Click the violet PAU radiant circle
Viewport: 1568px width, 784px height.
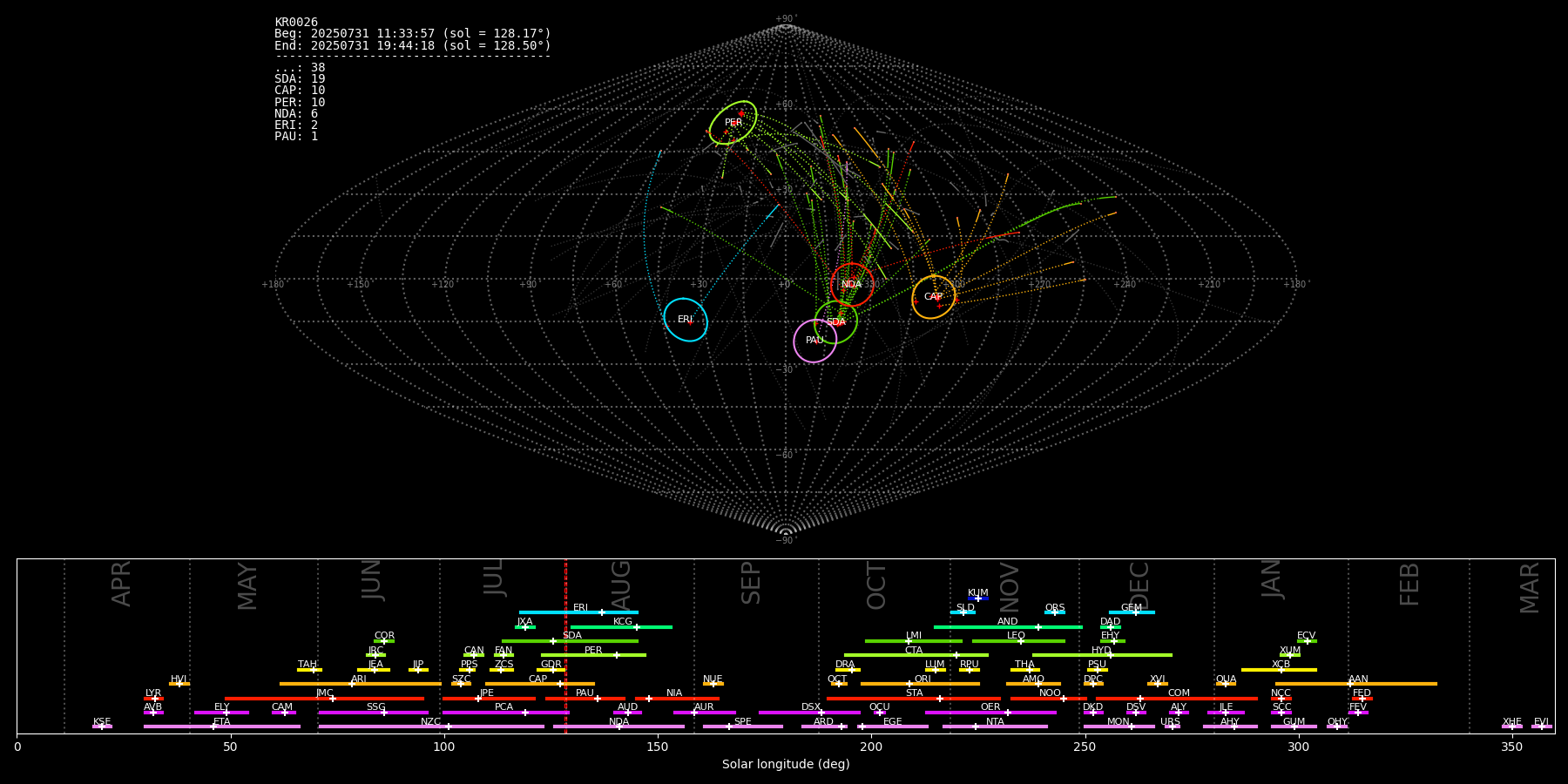(815, 341)
